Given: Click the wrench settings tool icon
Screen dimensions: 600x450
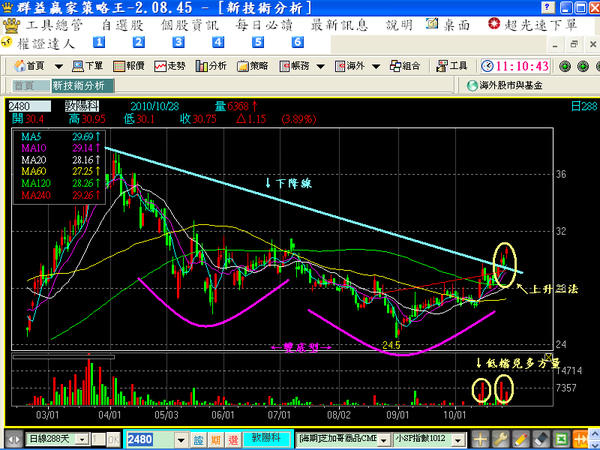Looking at the screenshot, I should point(501,439).
